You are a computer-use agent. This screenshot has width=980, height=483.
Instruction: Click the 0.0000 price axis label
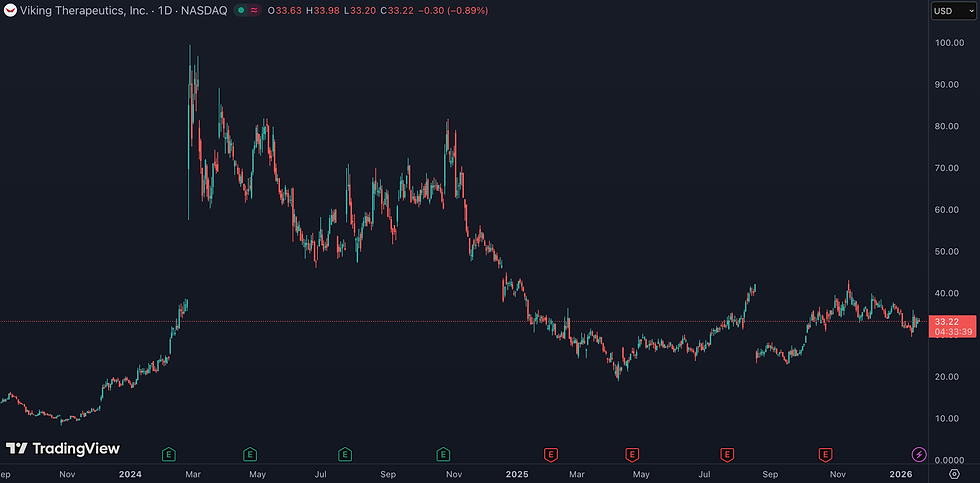[x=949, y=460]
